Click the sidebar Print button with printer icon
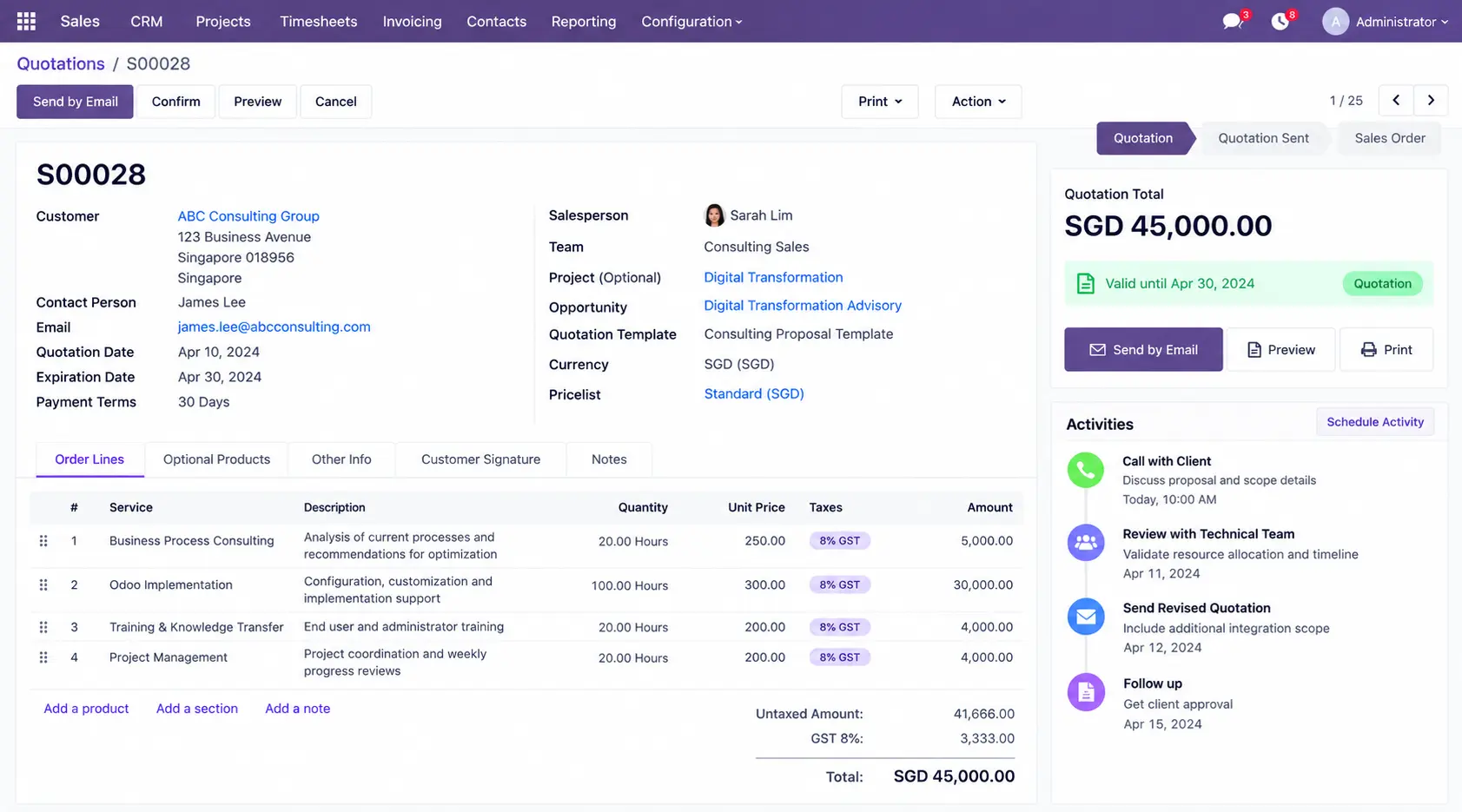Viewport: 1462px width, 812px height. coord(1386,349)
